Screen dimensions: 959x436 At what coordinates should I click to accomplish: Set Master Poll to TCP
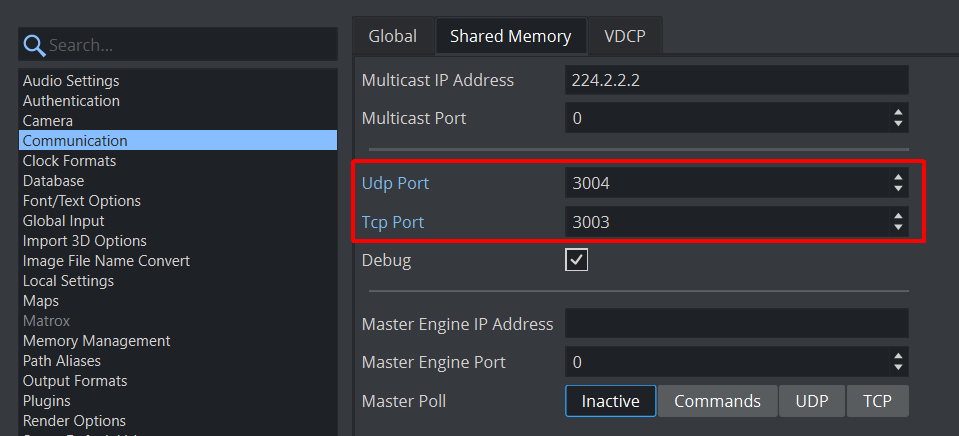[x=877, y=401]
